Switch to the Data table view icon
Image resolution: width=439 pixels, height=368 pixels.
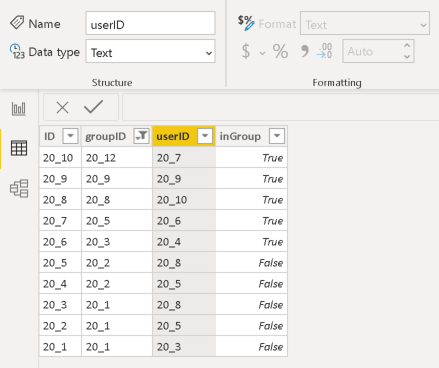(19, 148)
